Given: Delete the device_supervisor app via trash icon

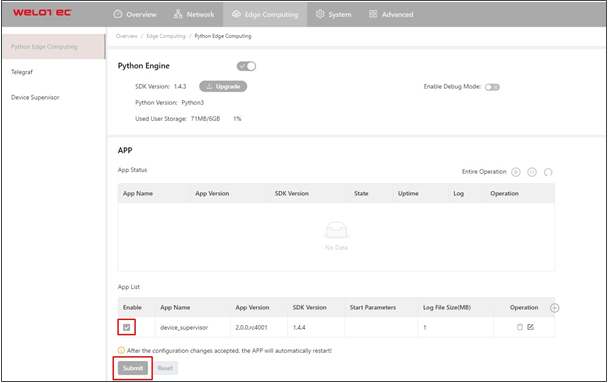Looking at the screenshot, I should click(520, 327).
